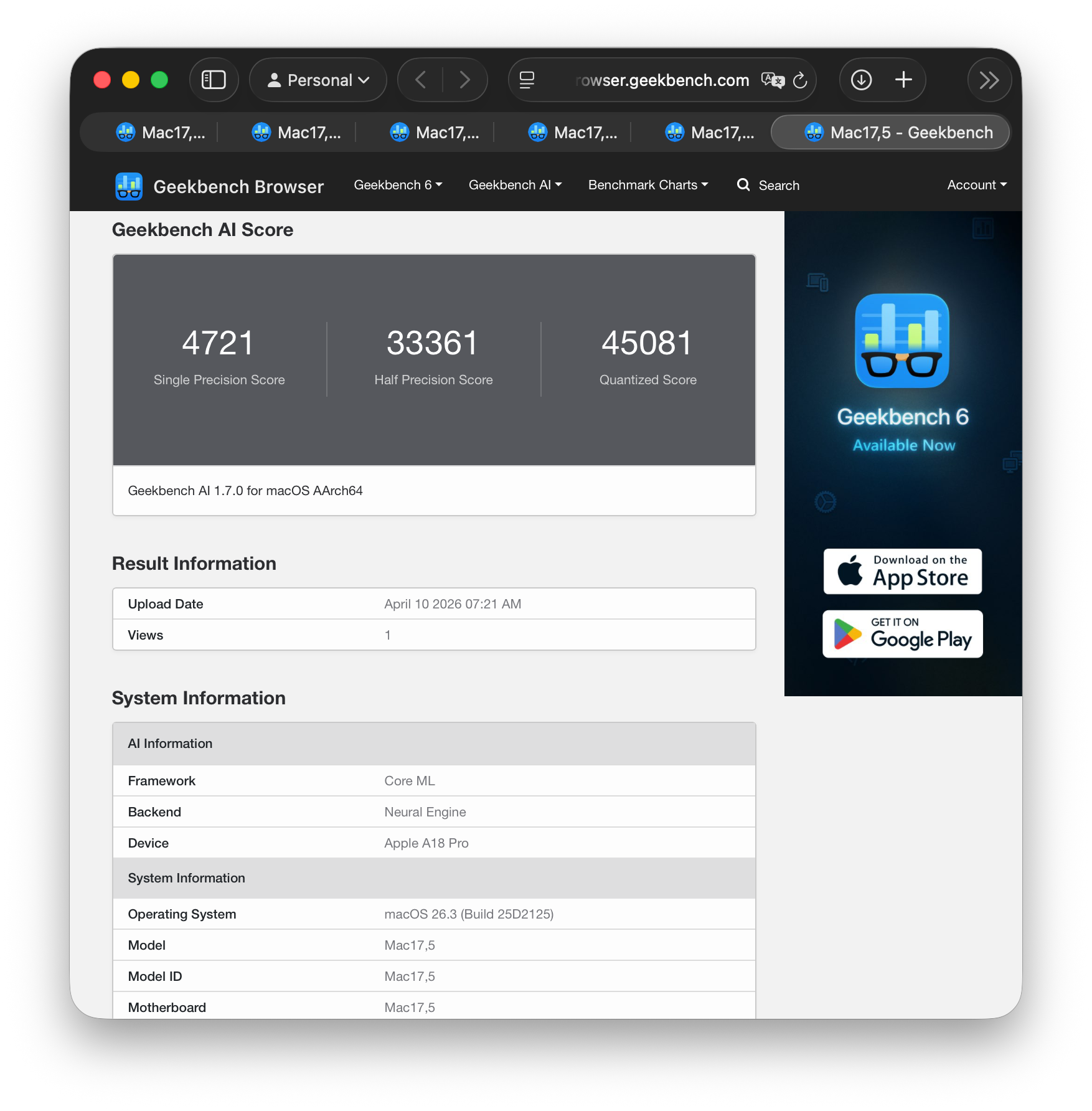1092x1111 pixels.
Task: Expand the Geekbench AI menu
Action: (x=515, y=185)
